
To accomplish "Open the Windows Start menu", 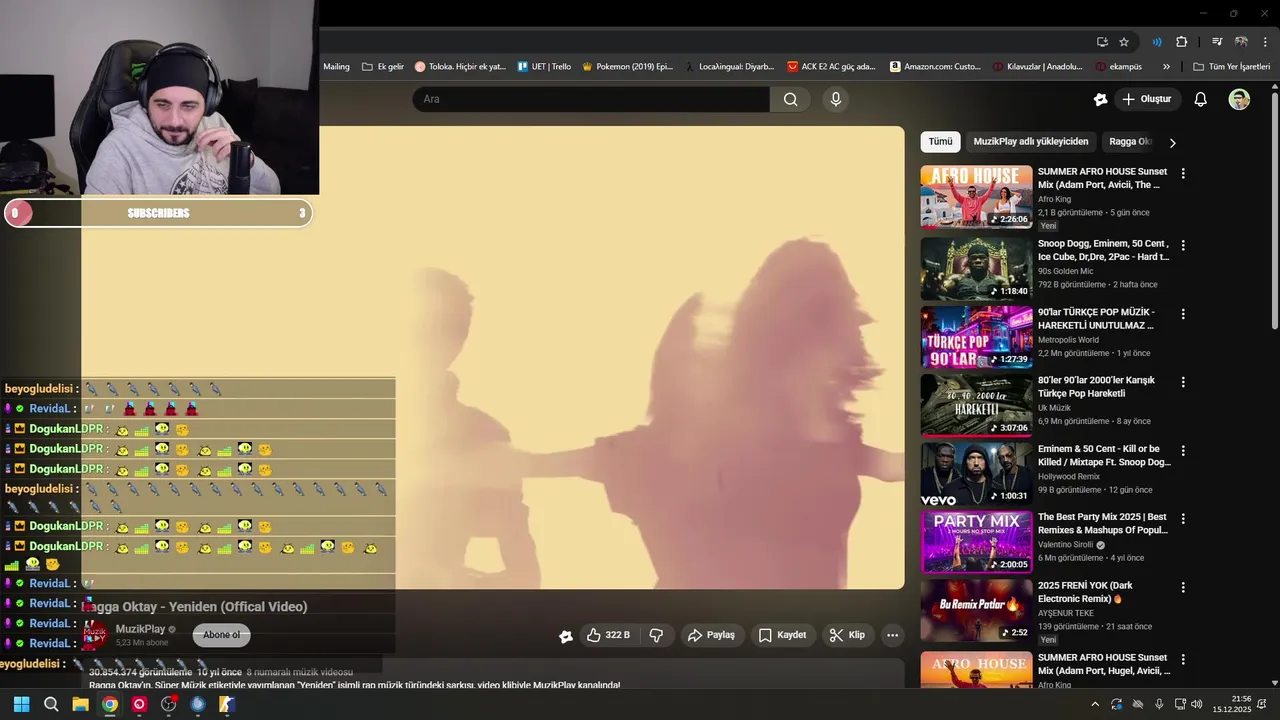I will pos(21,704).
